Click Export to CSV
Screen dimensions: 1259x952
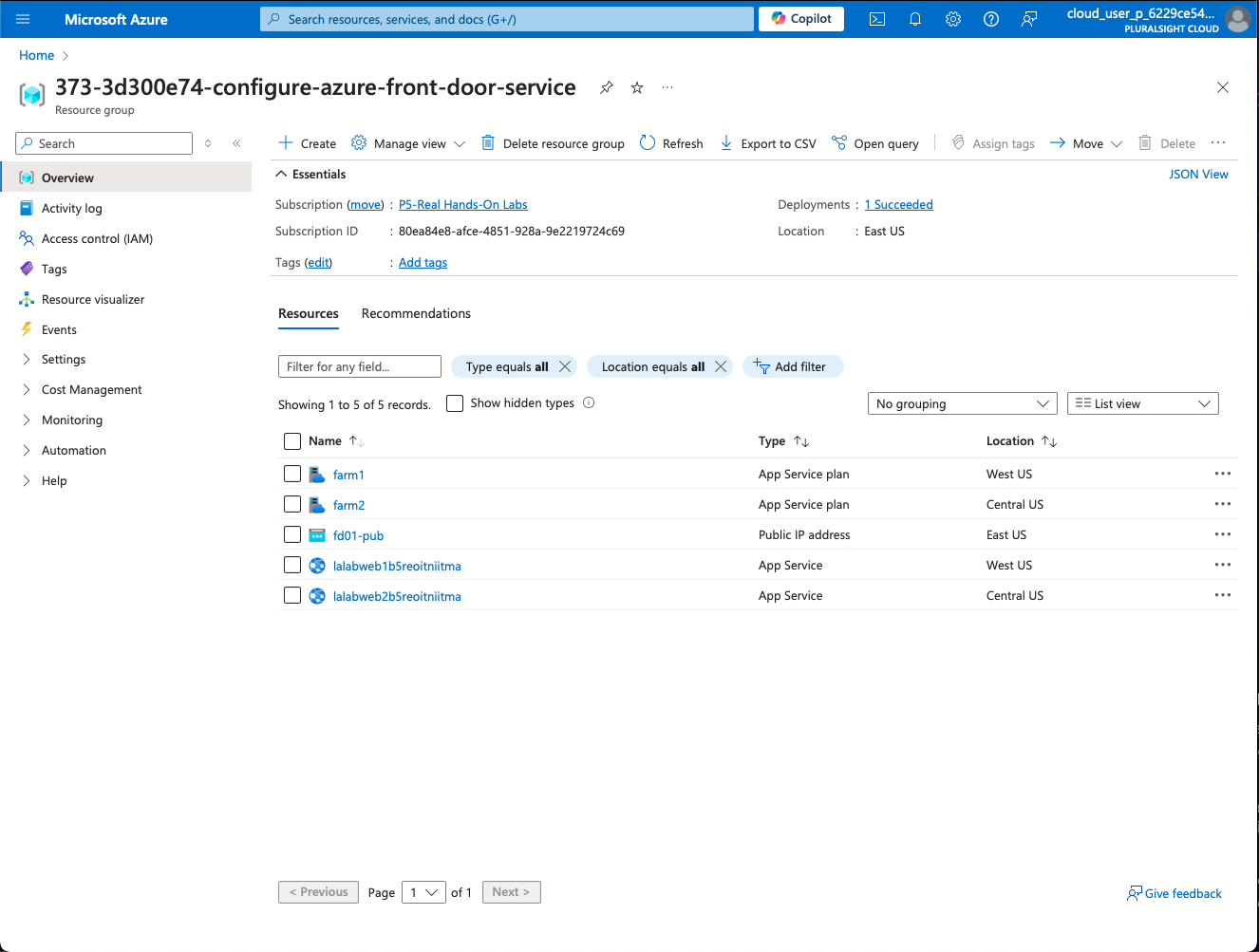pyautogui.click(x=768, y=143)
